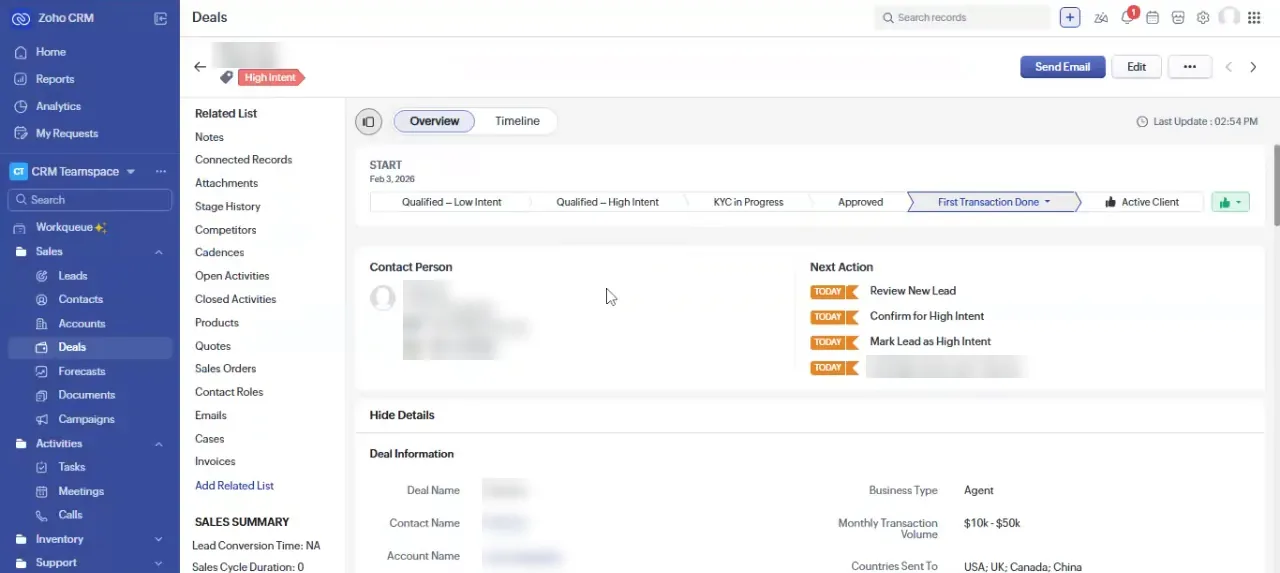
Task: Open Reports module
Action: [55, 79]
